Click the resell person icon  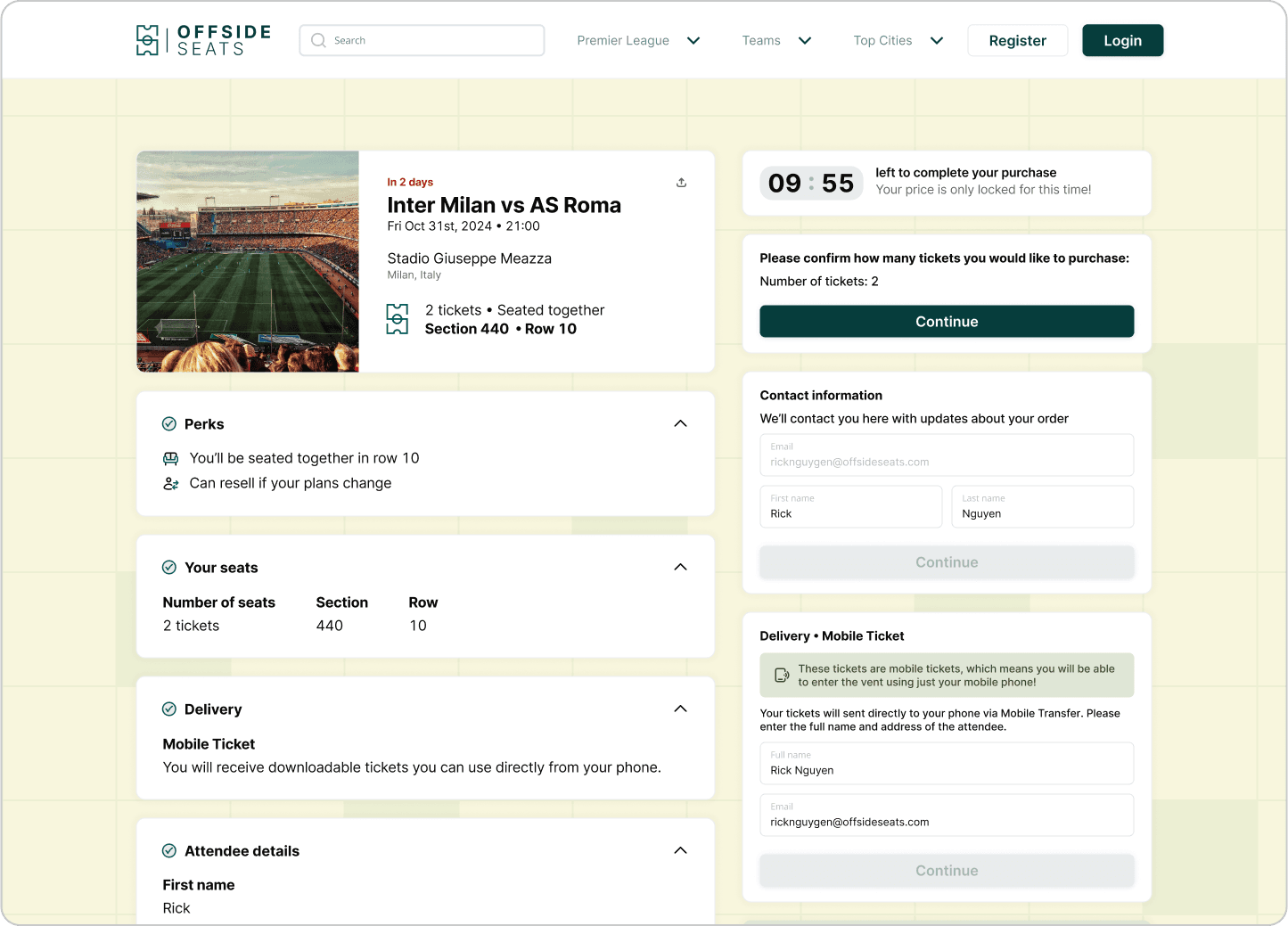pyautogui.click(x=170, y=483)
